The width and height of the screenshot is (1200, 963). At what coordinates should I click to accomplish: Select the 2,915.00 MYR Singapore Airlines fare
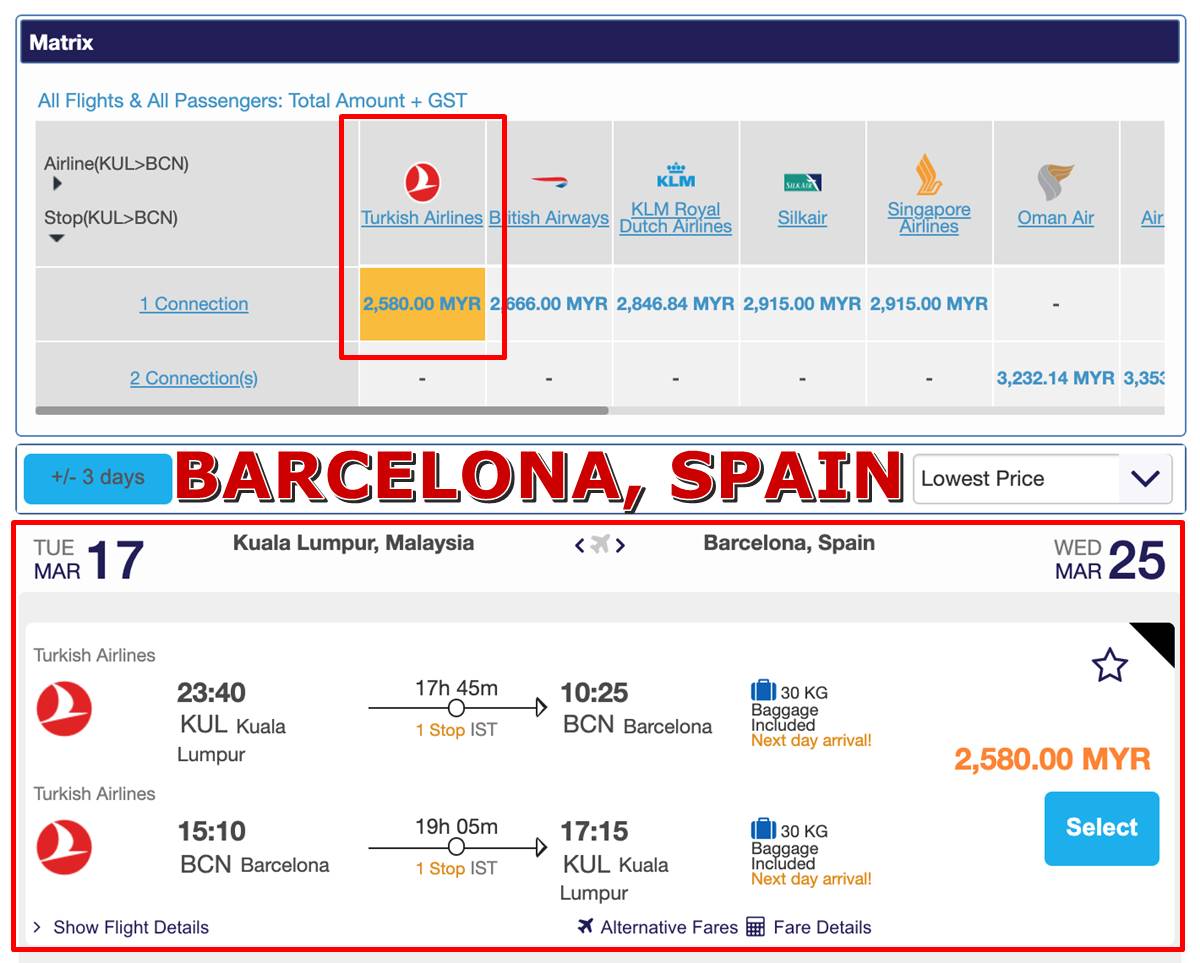click(x=929, y=304)
